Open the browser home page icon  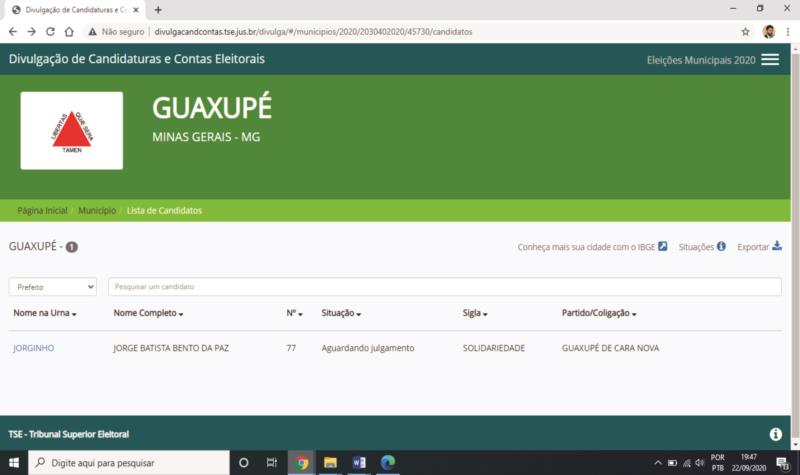69,32
